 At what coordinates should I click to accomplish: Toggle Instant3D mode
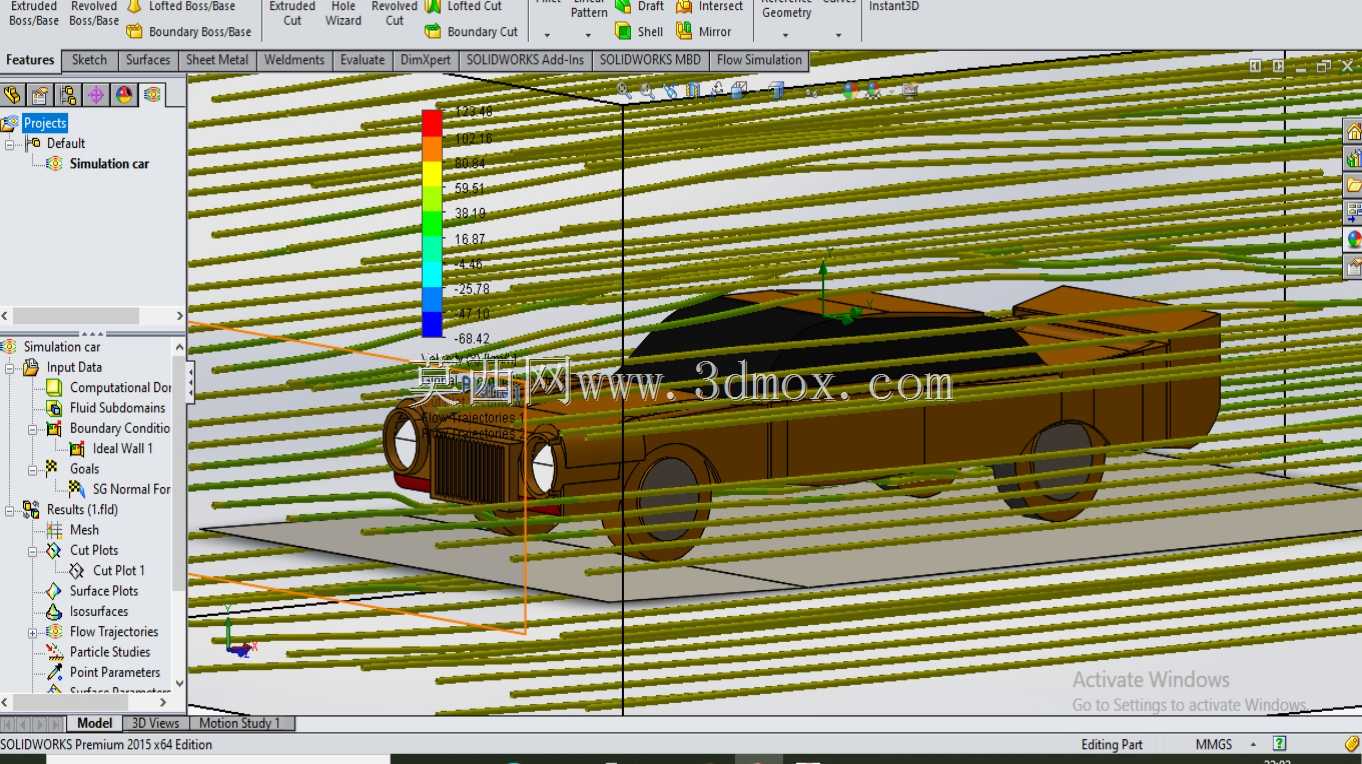click(x=894, y=6)
